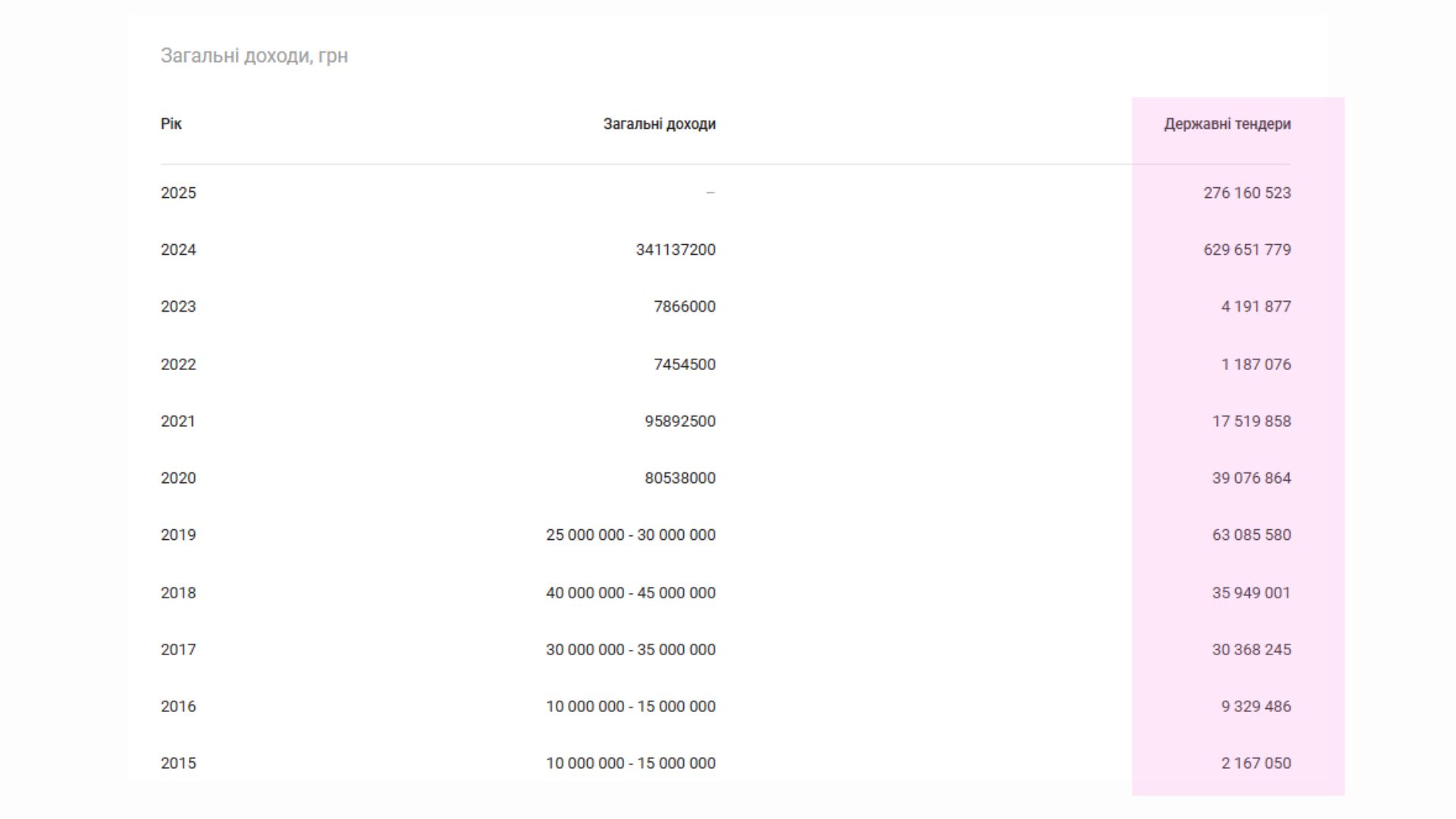Select the 2024 income value 341137200
1456x819 pixels.
click(675, 249)
